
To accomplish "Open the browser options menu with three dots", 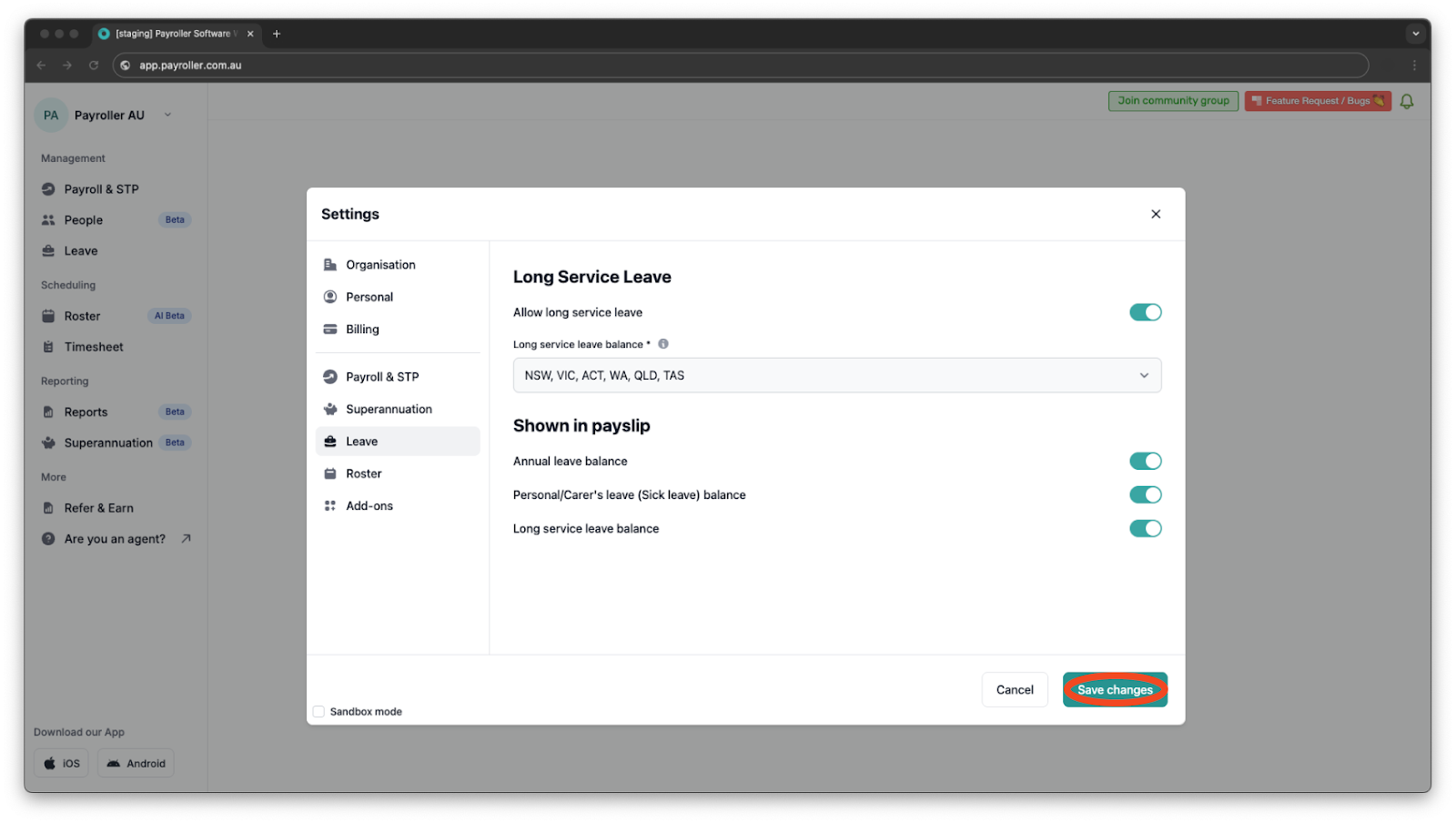I will click(1414, 65).
